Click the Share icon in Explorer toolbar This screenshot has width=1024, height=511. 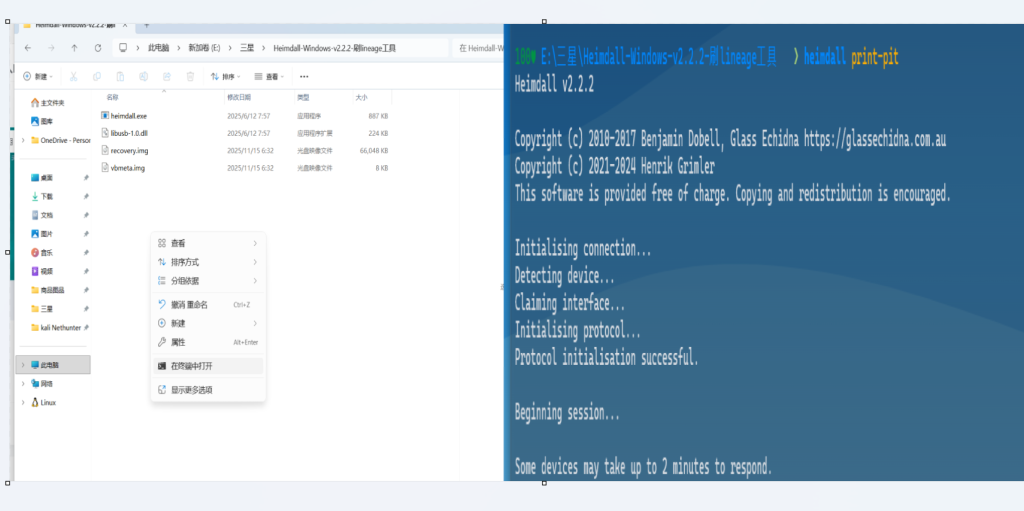(167, 76)
